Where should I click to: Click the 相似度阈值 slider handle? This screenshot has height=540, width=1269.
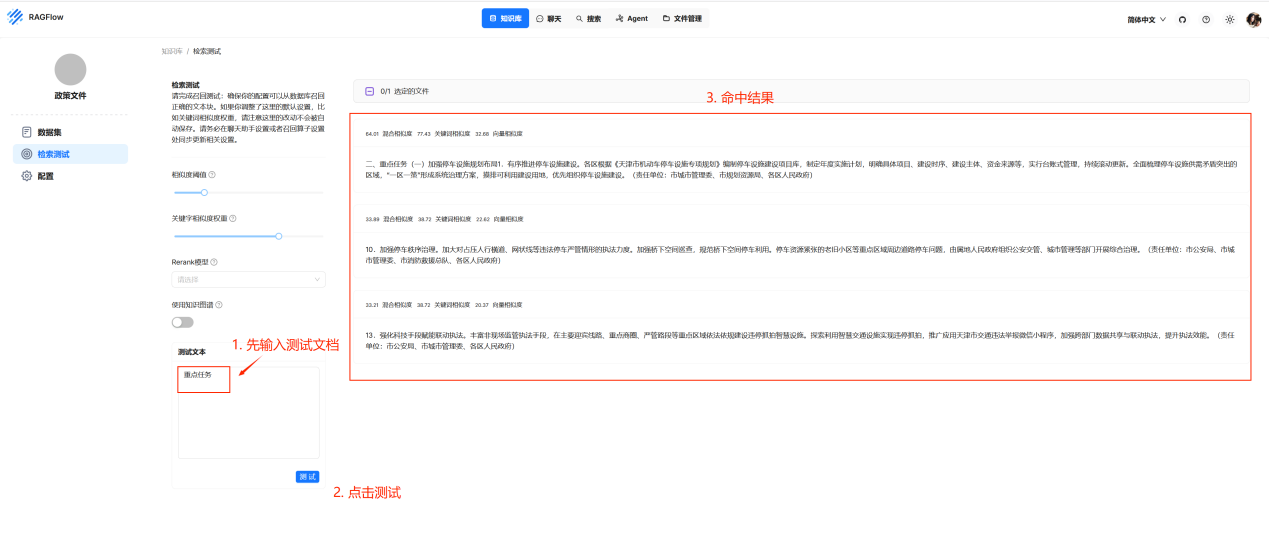[x=204, y=192]
